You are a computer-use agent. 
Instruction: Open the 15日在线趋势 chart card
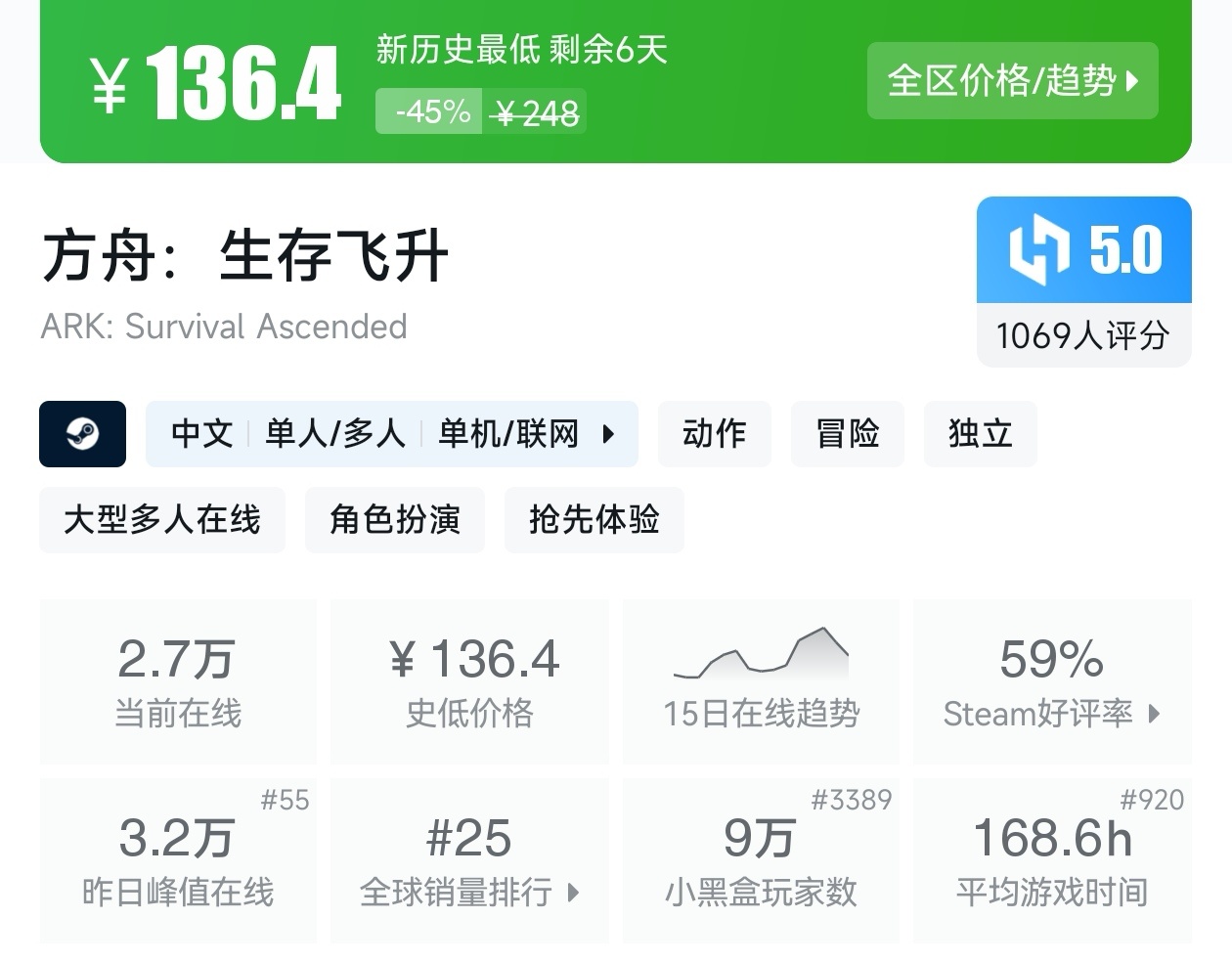click(761, 681)
